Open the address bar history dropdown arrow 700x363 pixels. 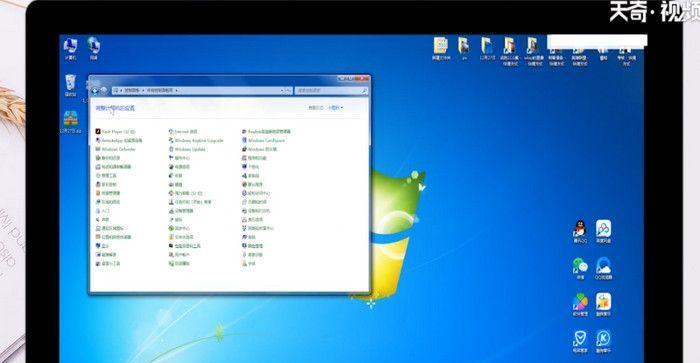point(282,91)
